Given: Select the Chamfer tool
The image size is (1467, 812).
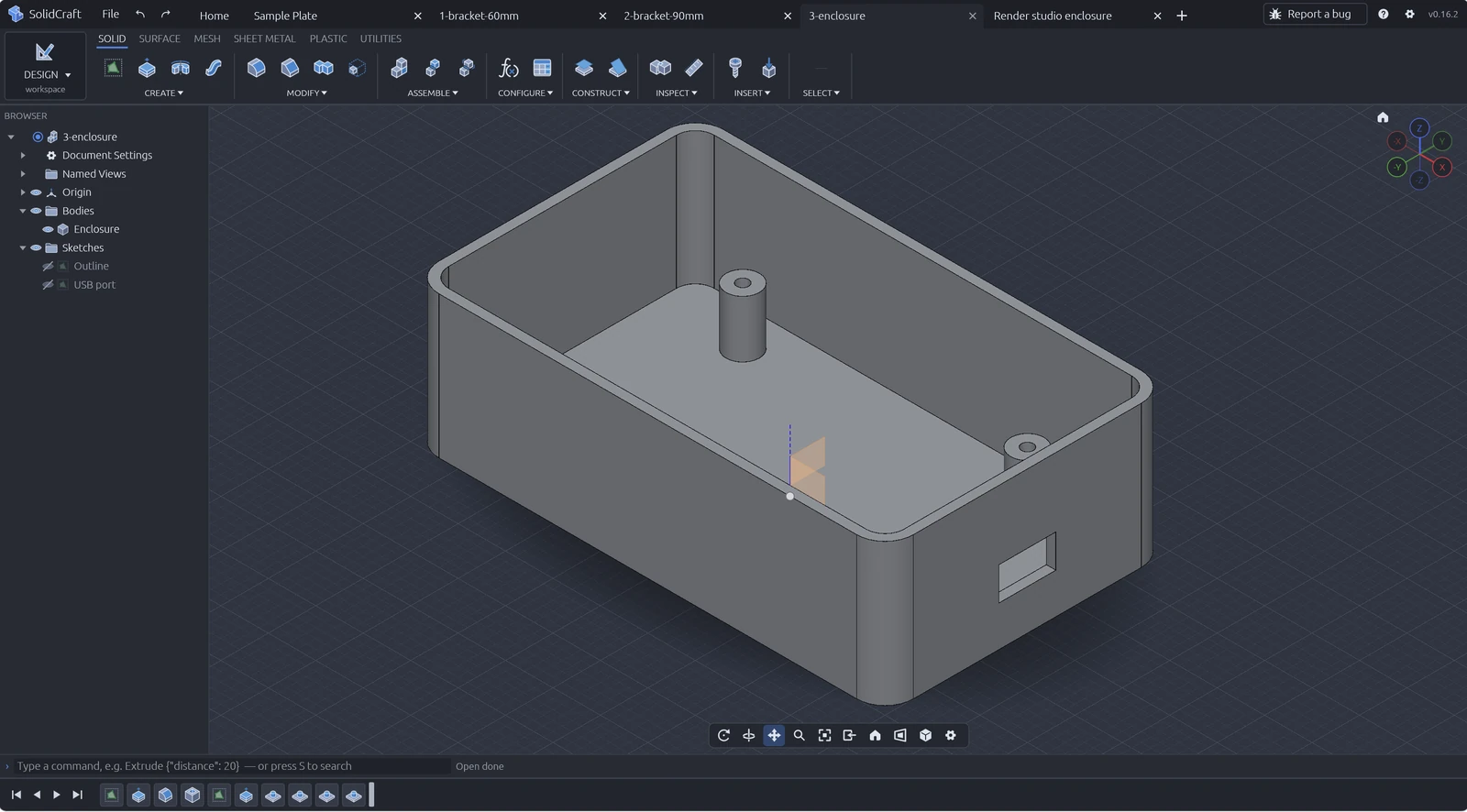Looking at the screenshot, I should 290,68.
